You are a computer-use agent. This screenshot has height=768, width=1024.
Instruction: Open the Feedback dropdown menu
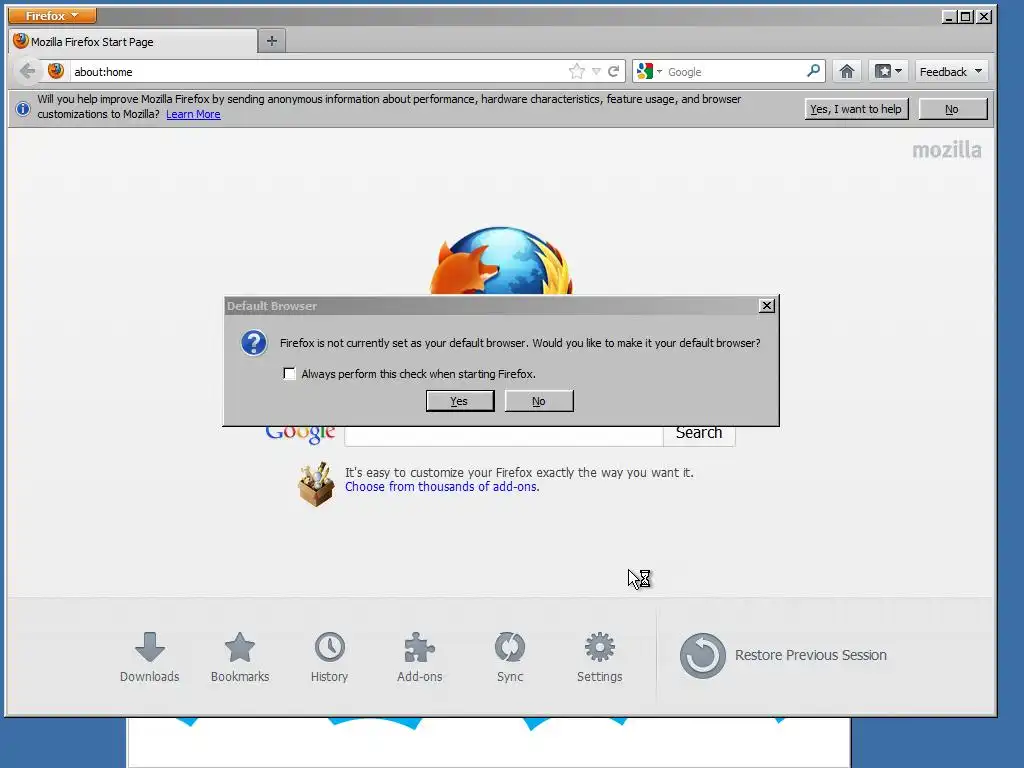point(951,71)
